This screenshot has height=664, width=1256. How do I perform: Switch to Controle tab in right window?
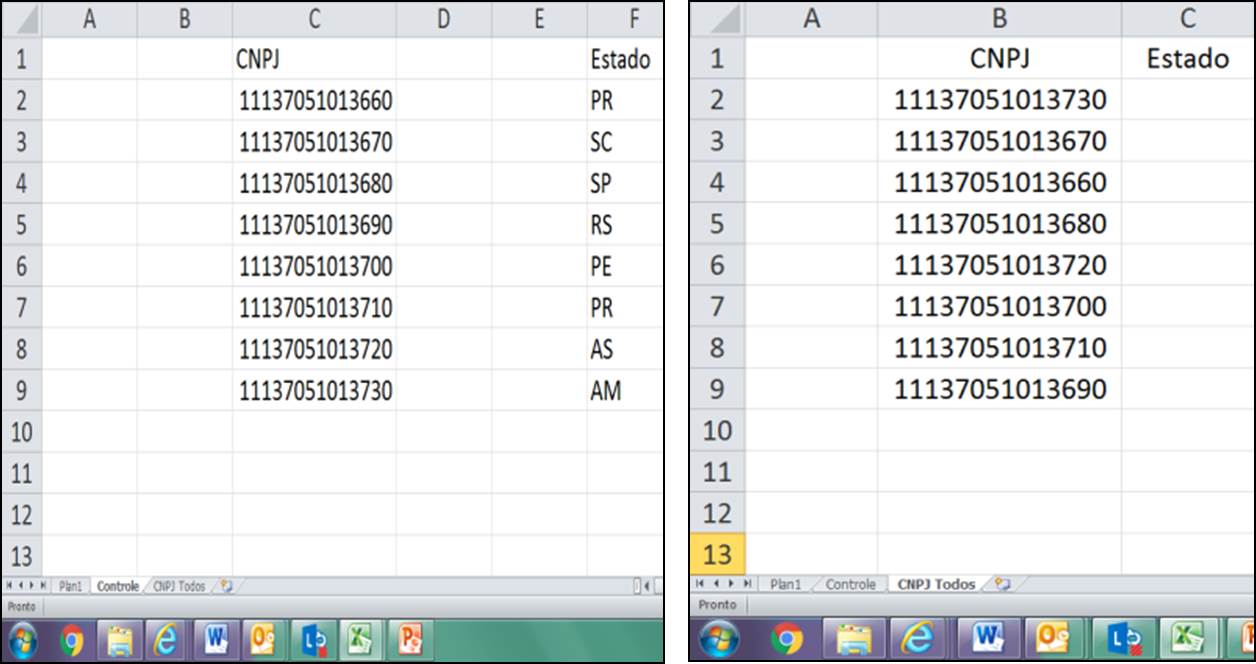point(850,584)
